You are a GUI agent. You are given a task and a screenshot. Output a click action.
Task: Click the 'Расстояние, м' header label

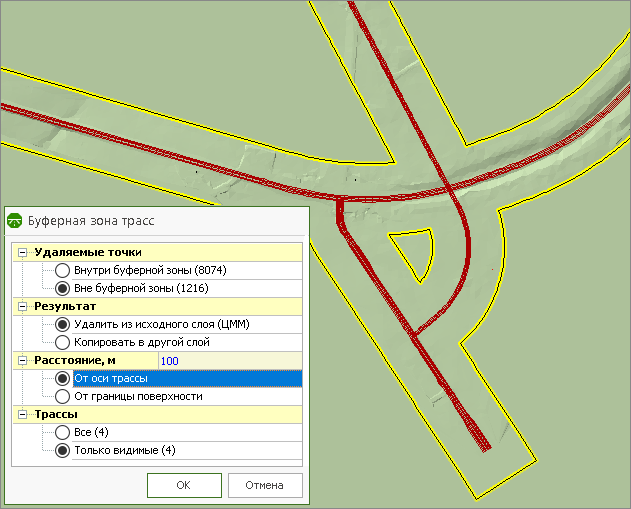75,361
